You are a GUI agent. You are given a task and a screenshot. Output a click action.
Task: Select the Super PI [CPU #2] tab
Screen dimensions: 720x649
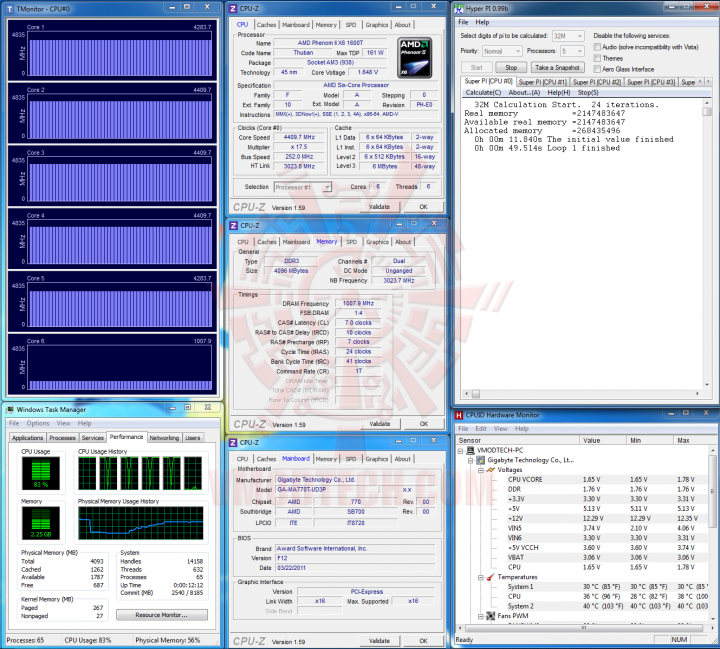click(596, 82)
